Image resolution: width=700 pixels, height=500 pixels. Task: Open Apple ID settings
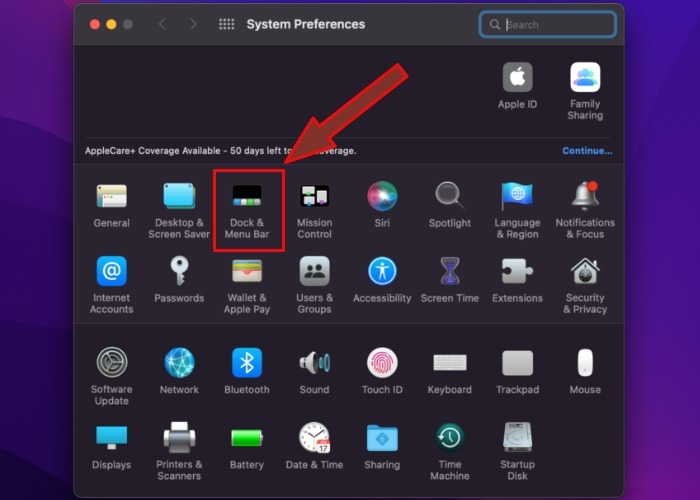(x=517, y=78)
